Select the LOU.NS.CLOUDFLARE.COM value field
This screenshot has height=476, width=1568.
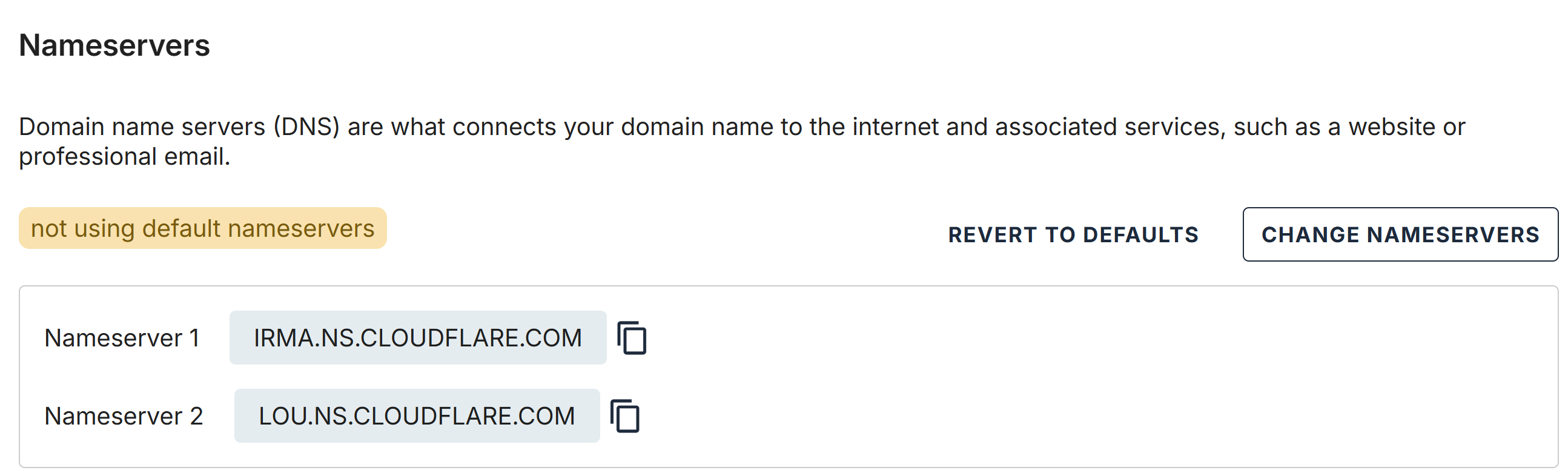417,416
